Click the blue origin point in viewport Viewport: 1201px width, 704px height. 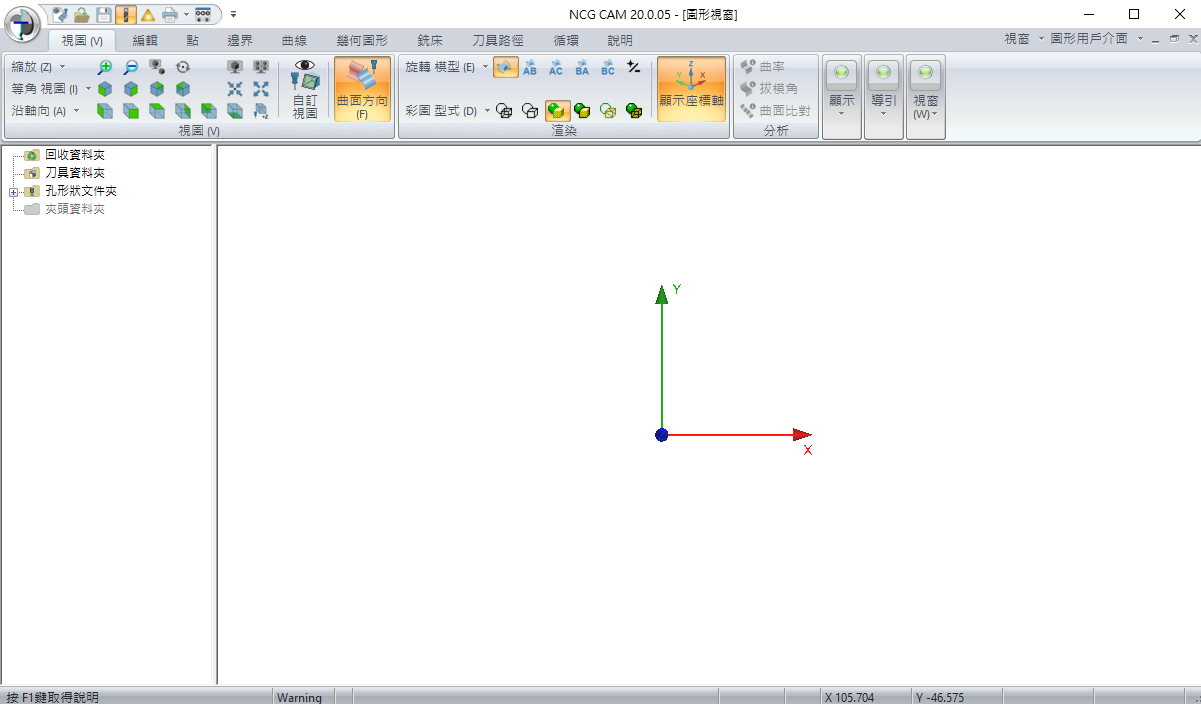pyautogui.click(x=661, y=435)
